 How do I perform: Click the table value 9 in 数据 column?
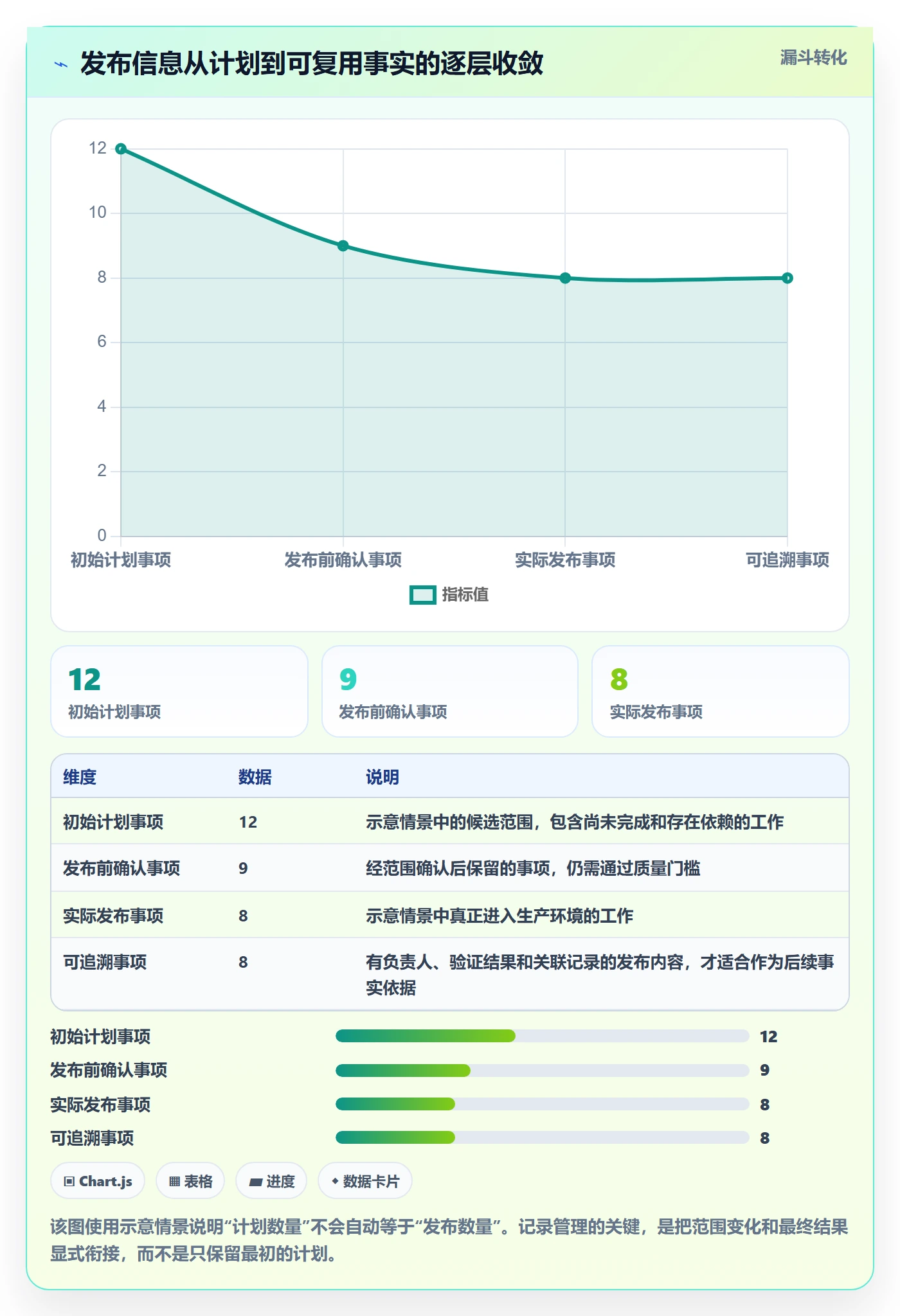[243, 868]
